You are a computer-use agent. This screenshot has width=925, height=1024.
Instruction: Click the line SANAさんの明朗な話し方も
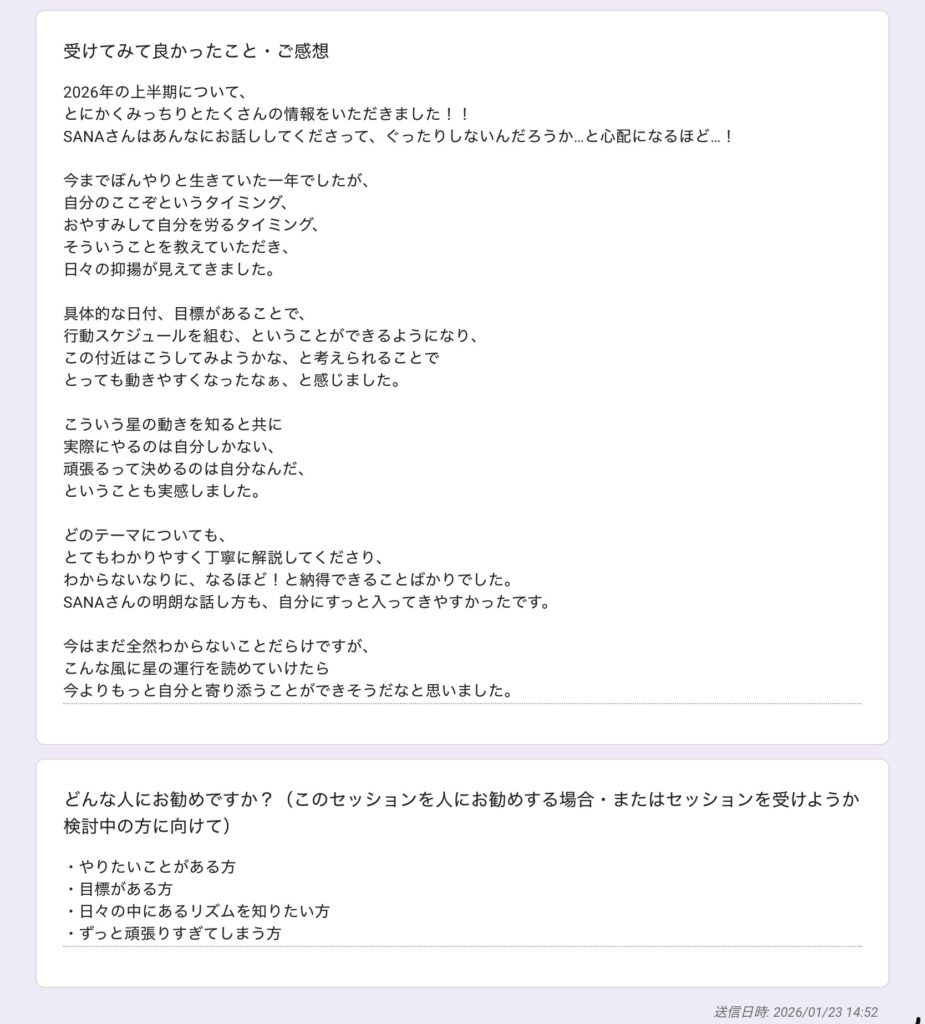[x=308, y=602]
